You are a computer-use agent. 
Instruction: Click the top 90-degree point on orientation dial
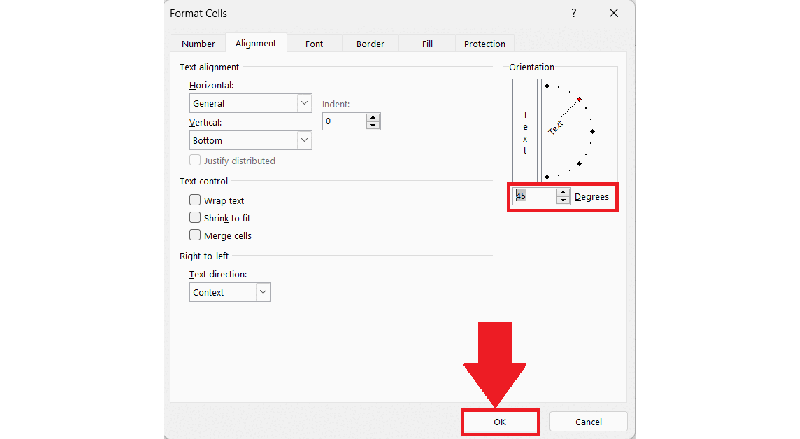pyautogui.click(x=547, y=86)
